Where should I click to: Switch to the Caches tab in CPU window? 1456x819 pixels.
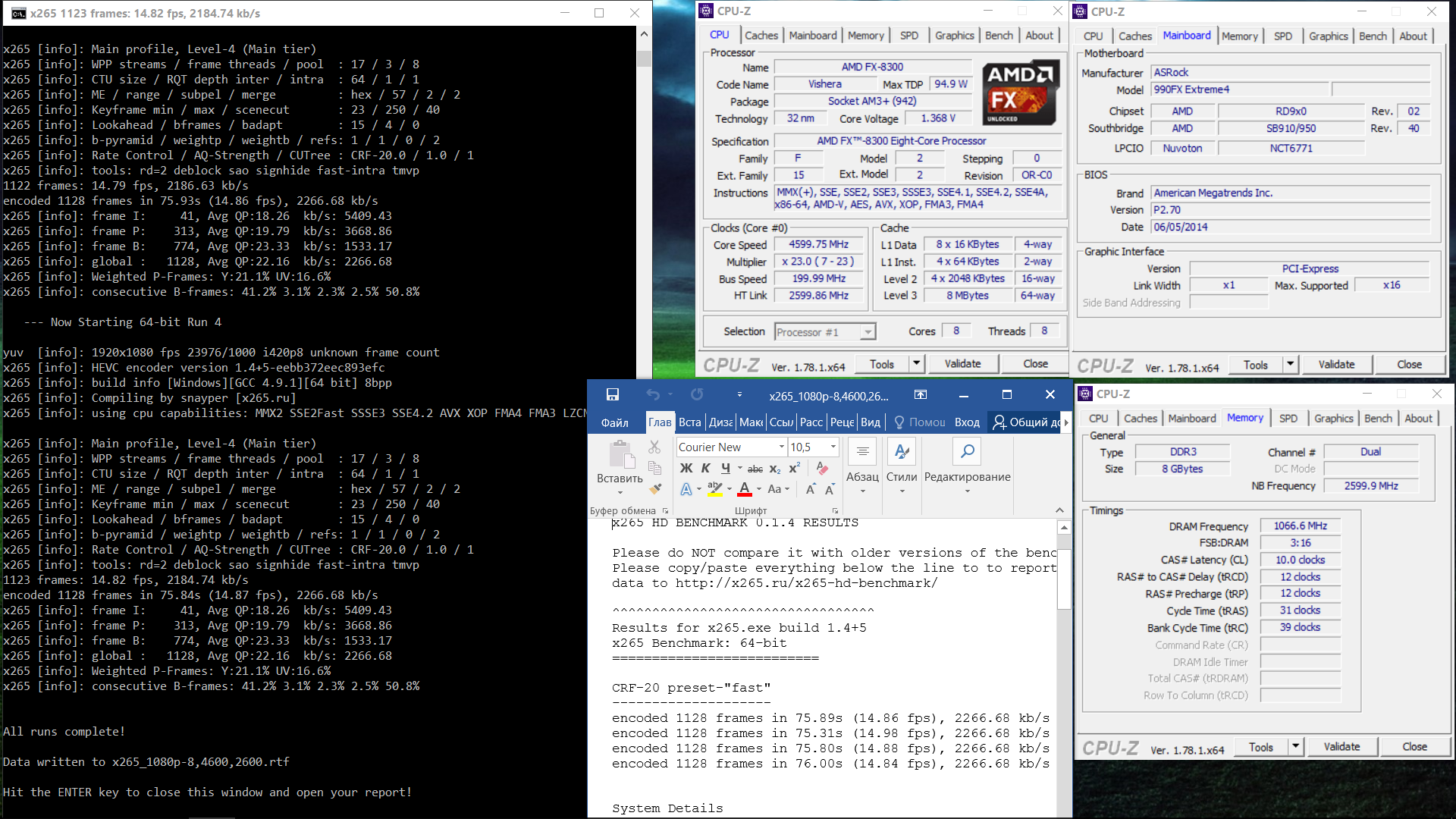pyautogui.click(x=761, y=36)
